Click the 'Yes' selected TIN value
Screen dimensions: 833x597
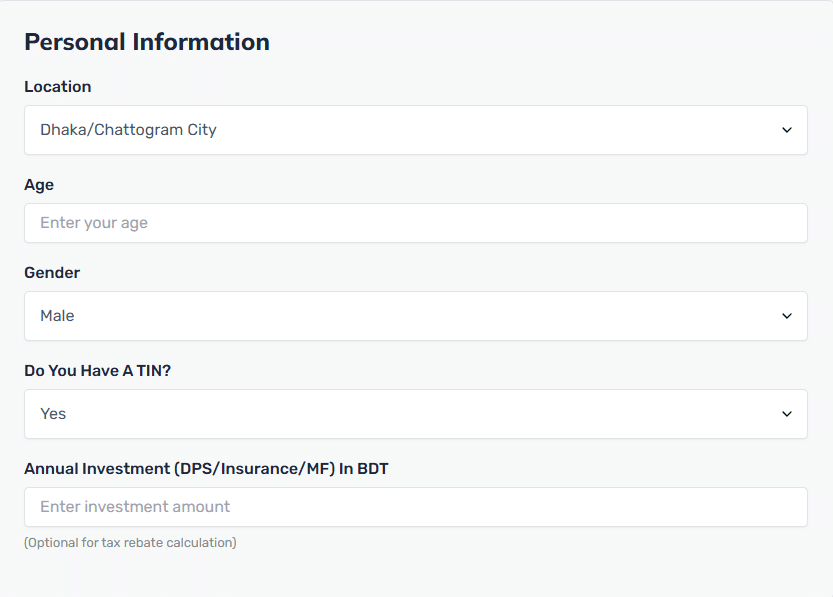(x=53, y=414)
